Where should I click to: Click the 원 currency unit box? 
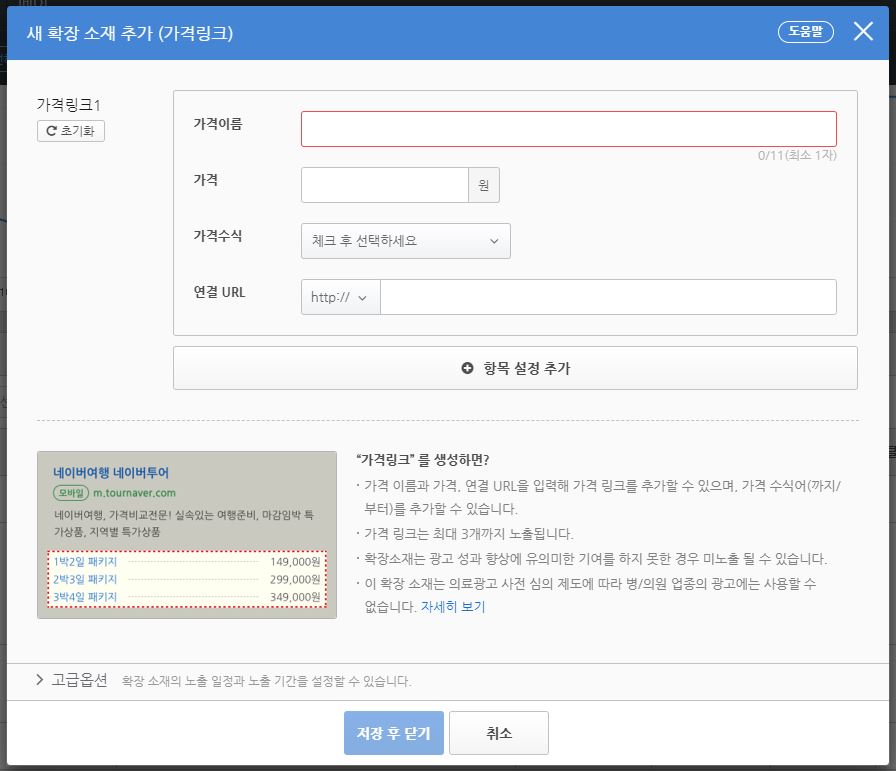[x=484, y=185]
